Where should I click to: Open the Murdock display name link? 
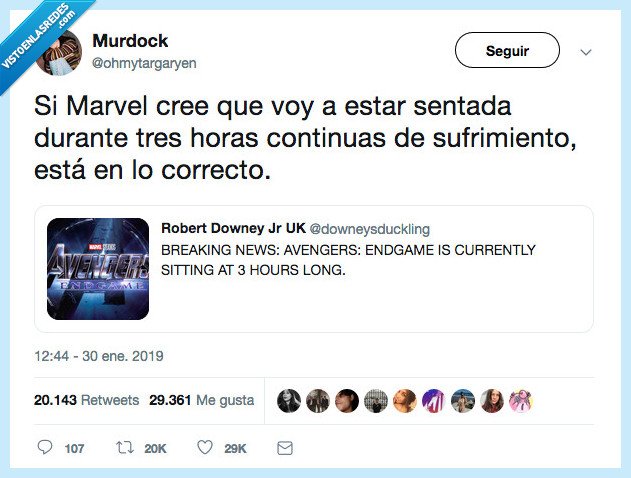130,41
